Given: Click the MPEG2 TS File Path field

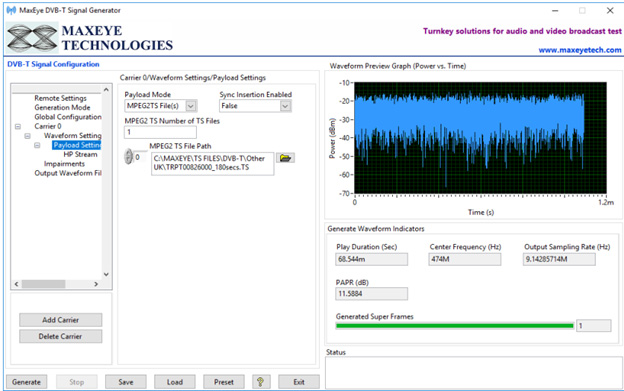Looking at the screenshot, I should [x=213, y=163].
